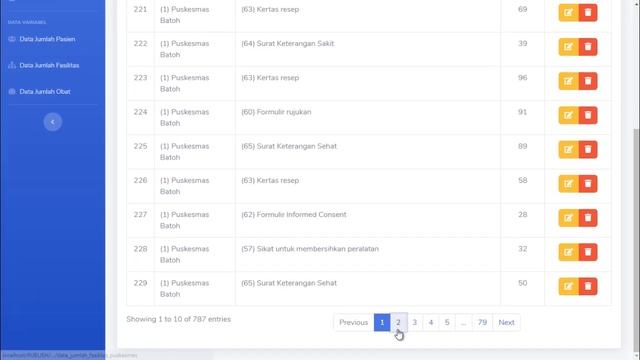
Task: Select the value 50 cell in row 229
Action: click(x=522, y=289)
